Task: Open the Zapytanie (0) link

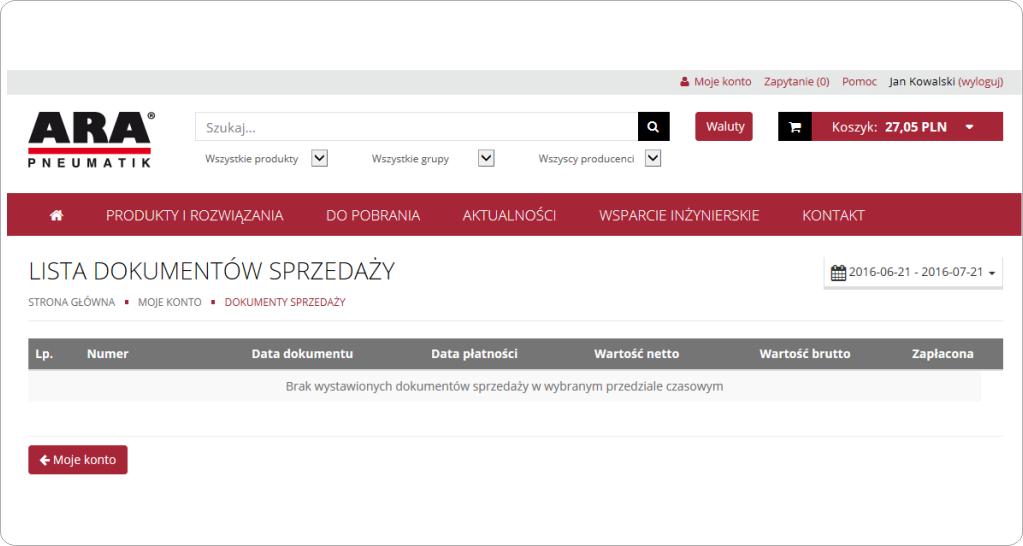Action: [x=796, y=81]
